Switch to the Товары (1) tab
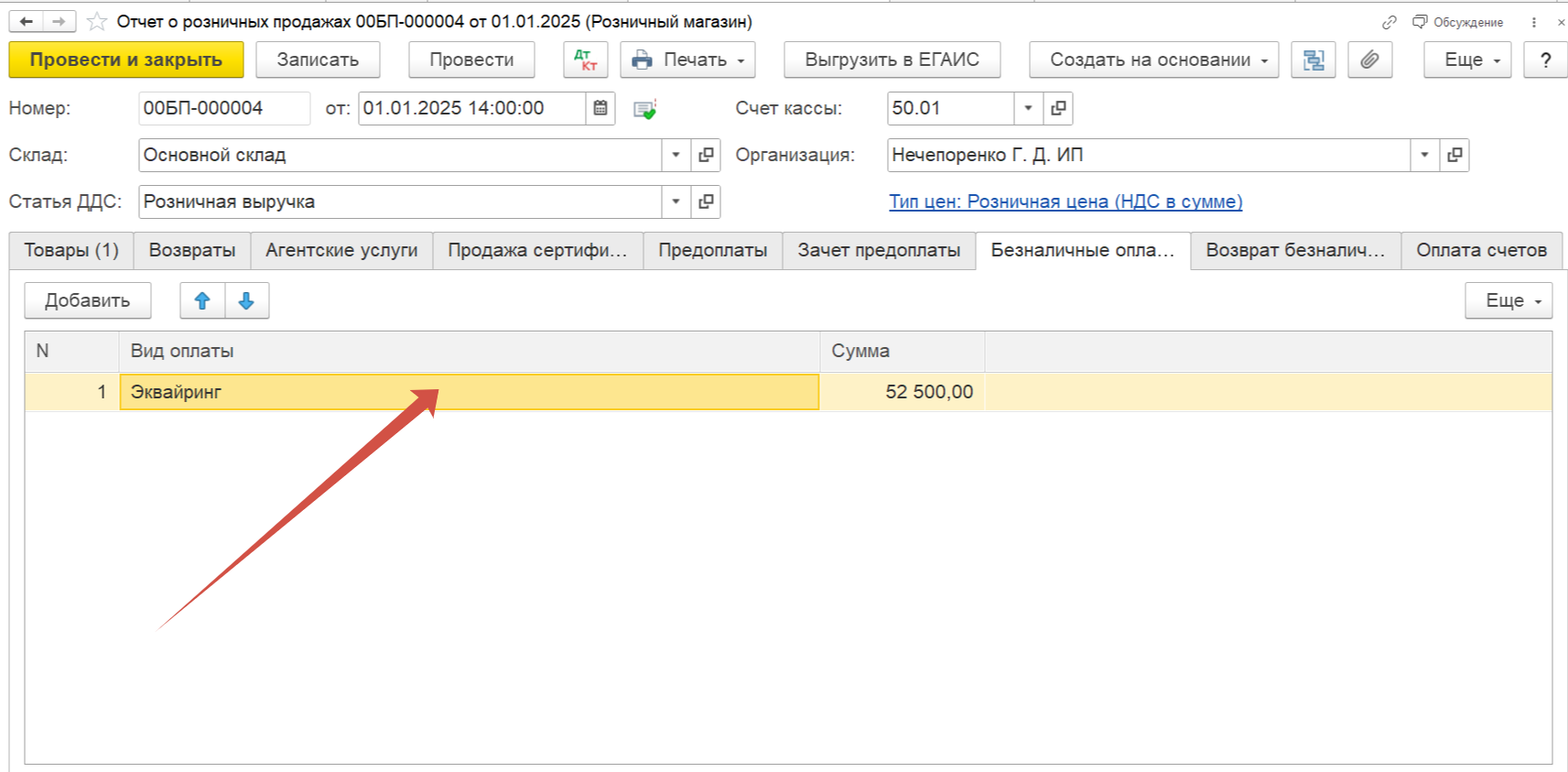The height and width of the screenshot is (772, 1568). point(71,250)
